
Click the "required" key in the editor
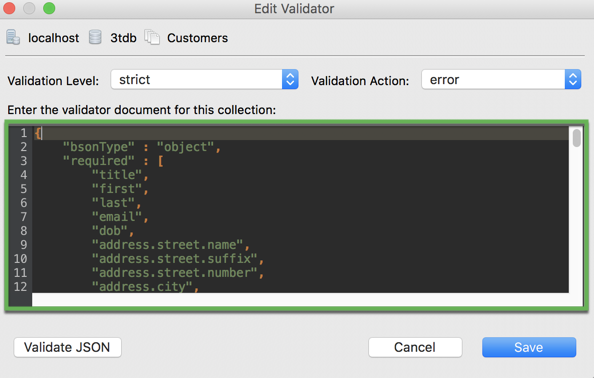(98, 161)
